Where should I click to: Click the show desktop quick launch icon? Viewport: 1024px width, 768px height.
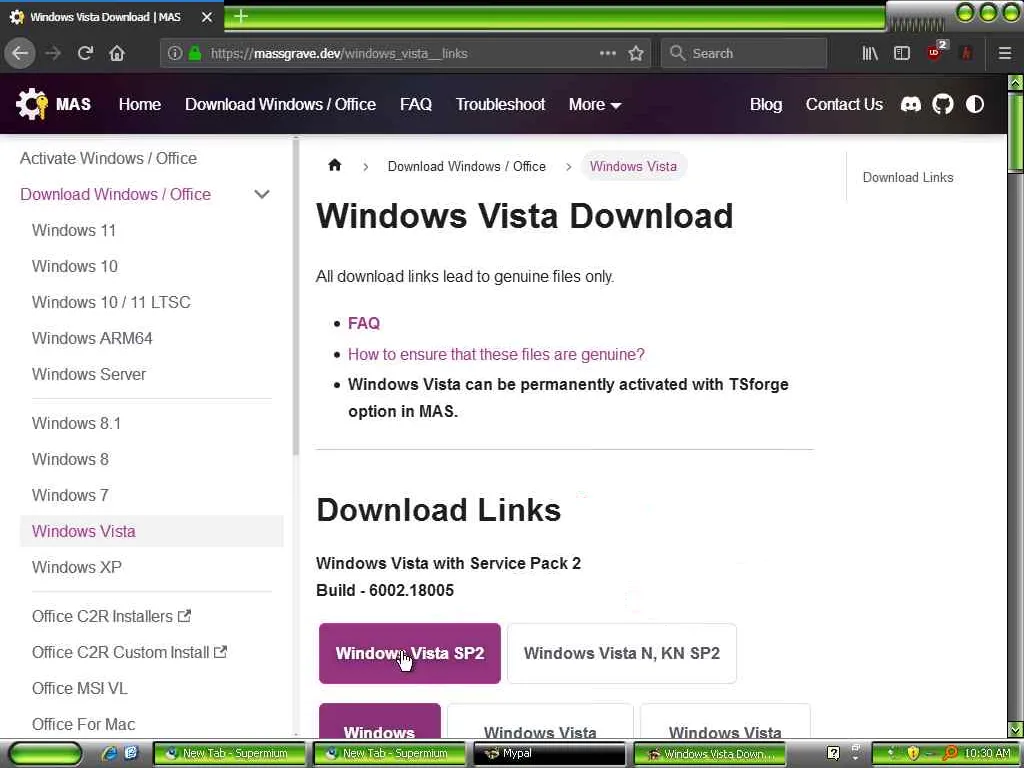coord(131,753)
